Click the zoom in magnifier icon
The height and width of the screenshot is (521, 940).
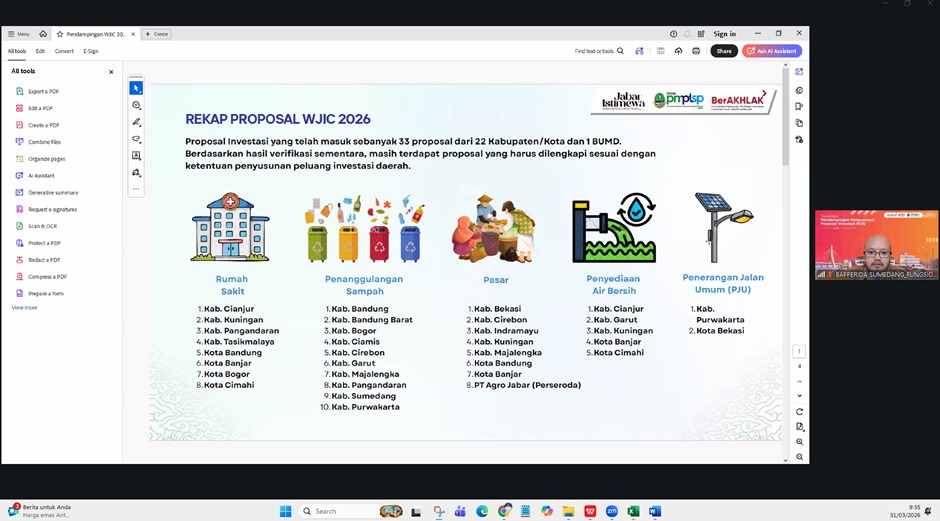pyautogui.click(x=799, y=441)
